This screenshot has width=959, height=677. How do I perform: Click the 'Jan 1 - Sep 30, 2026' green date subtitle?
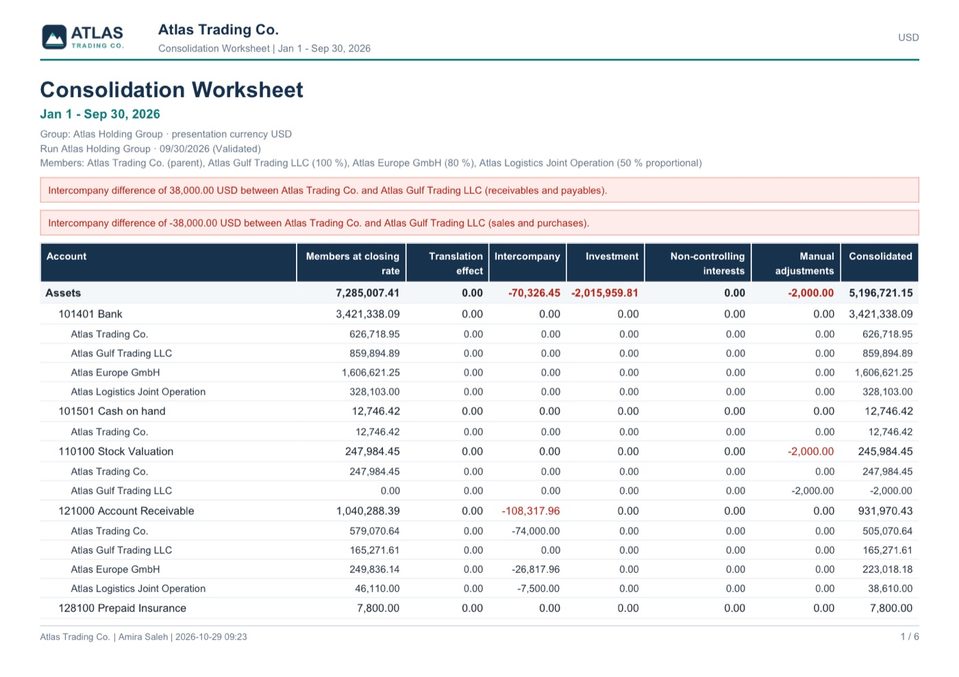click(100, 114)
